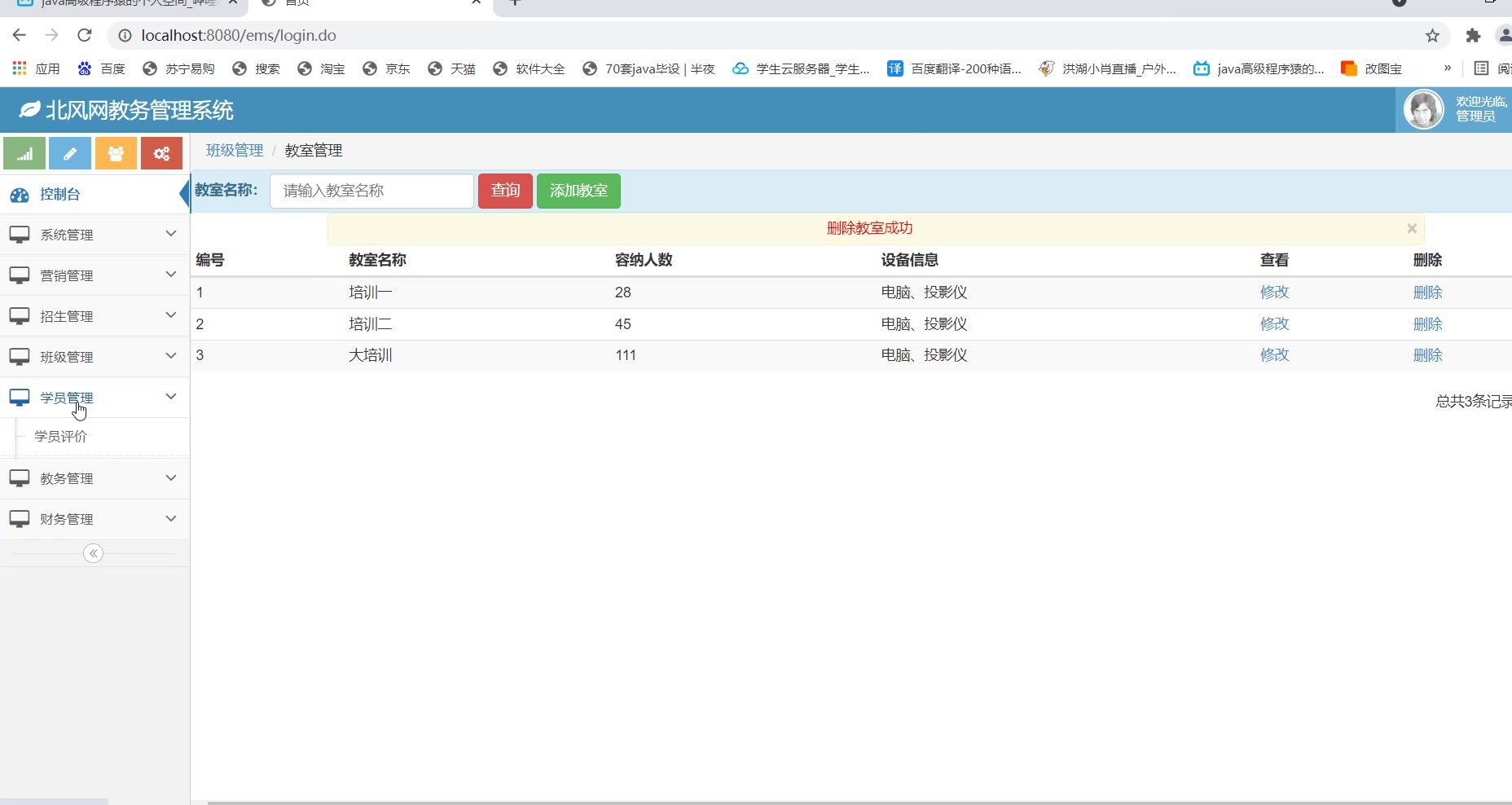
Task: Collapse sidebar with double-arrow icon
Action: coord(94,554)
